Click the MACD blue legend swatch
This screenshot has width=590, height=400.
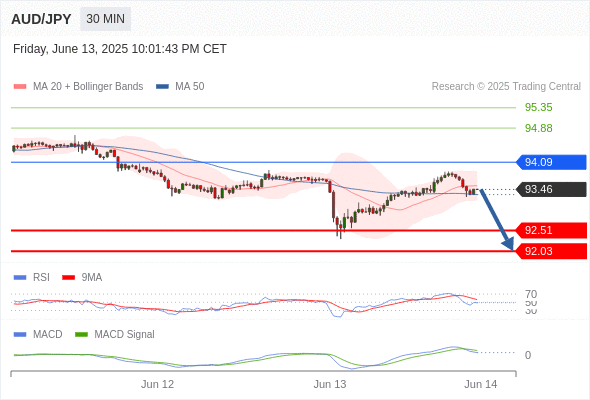coord(20,335)
